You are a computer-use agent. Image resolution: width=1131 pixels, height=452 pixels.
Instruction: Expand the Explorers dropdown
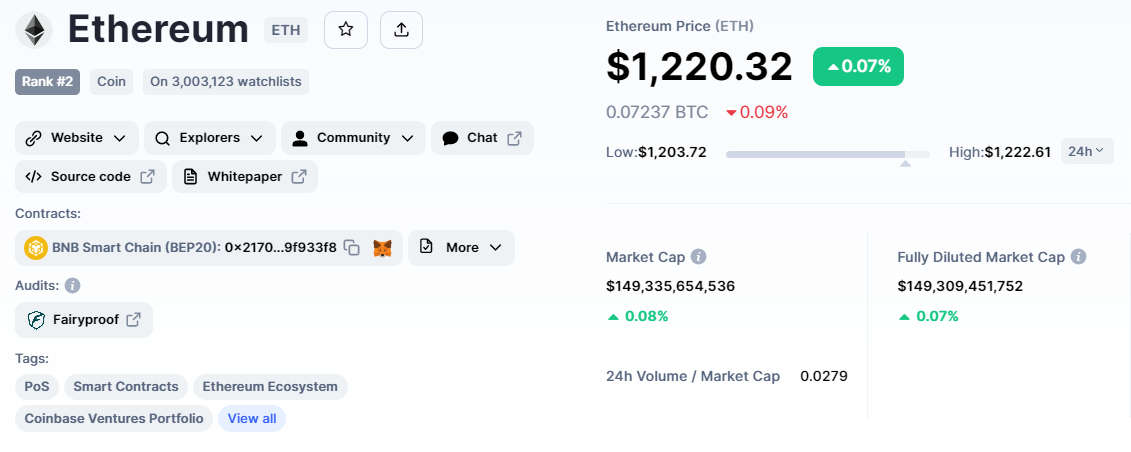coord(210,138)
